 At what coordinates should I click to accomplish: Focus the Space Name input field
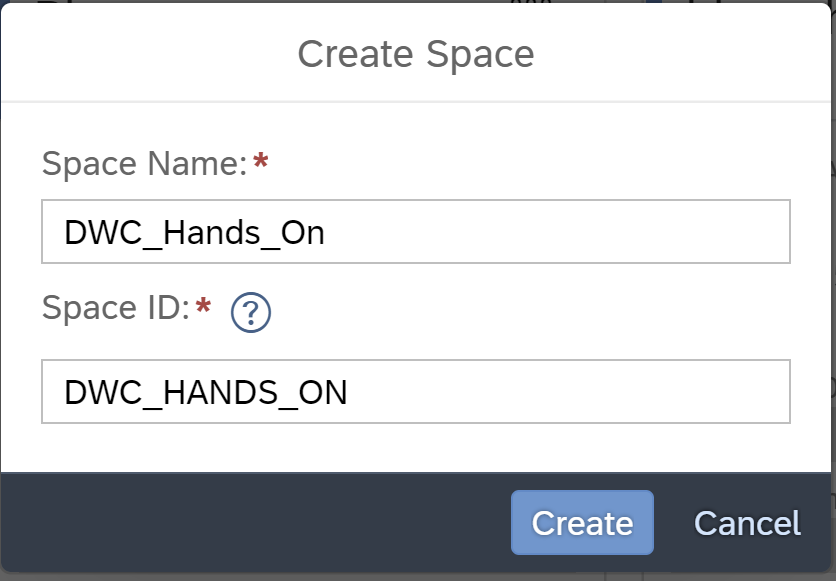[416, 231]
